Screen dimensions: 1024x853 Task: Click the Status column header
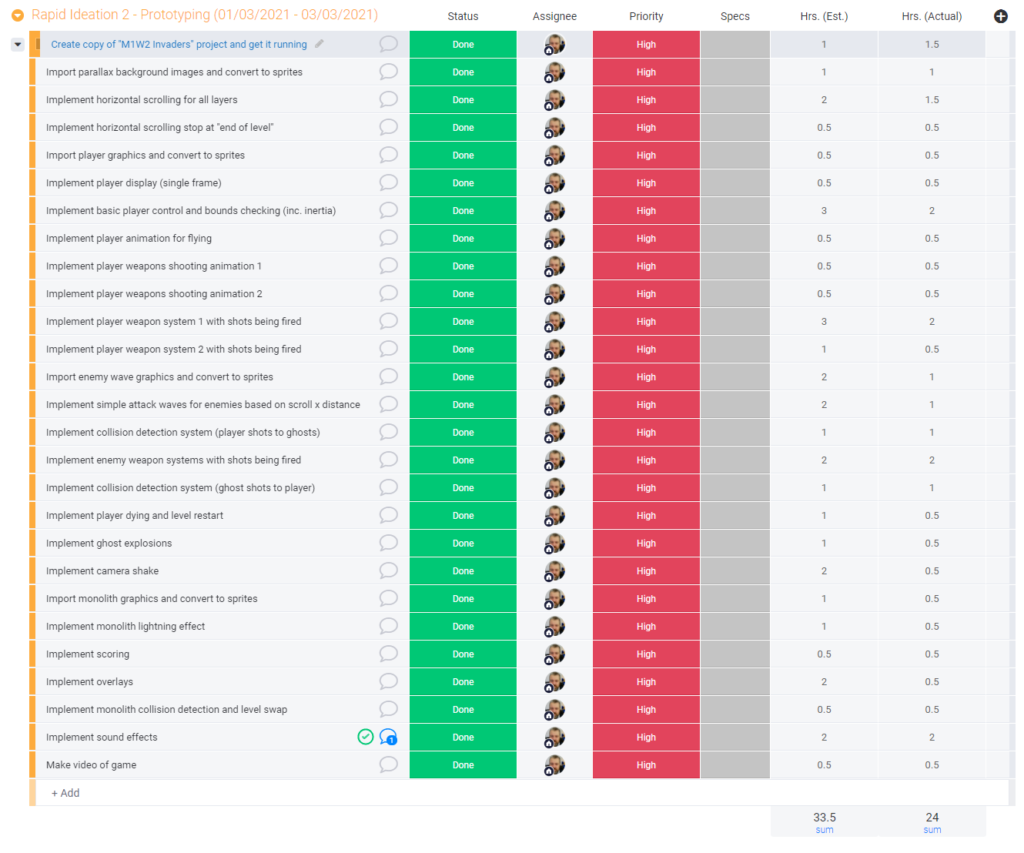click(x=463, y=16)
